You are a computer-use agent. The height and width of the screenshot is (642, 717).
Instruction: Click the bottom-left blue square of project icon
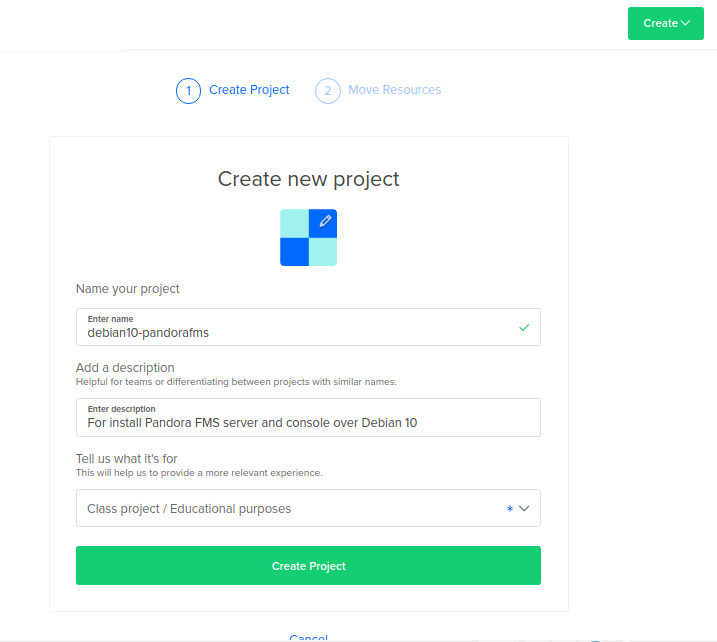[294, 252]
